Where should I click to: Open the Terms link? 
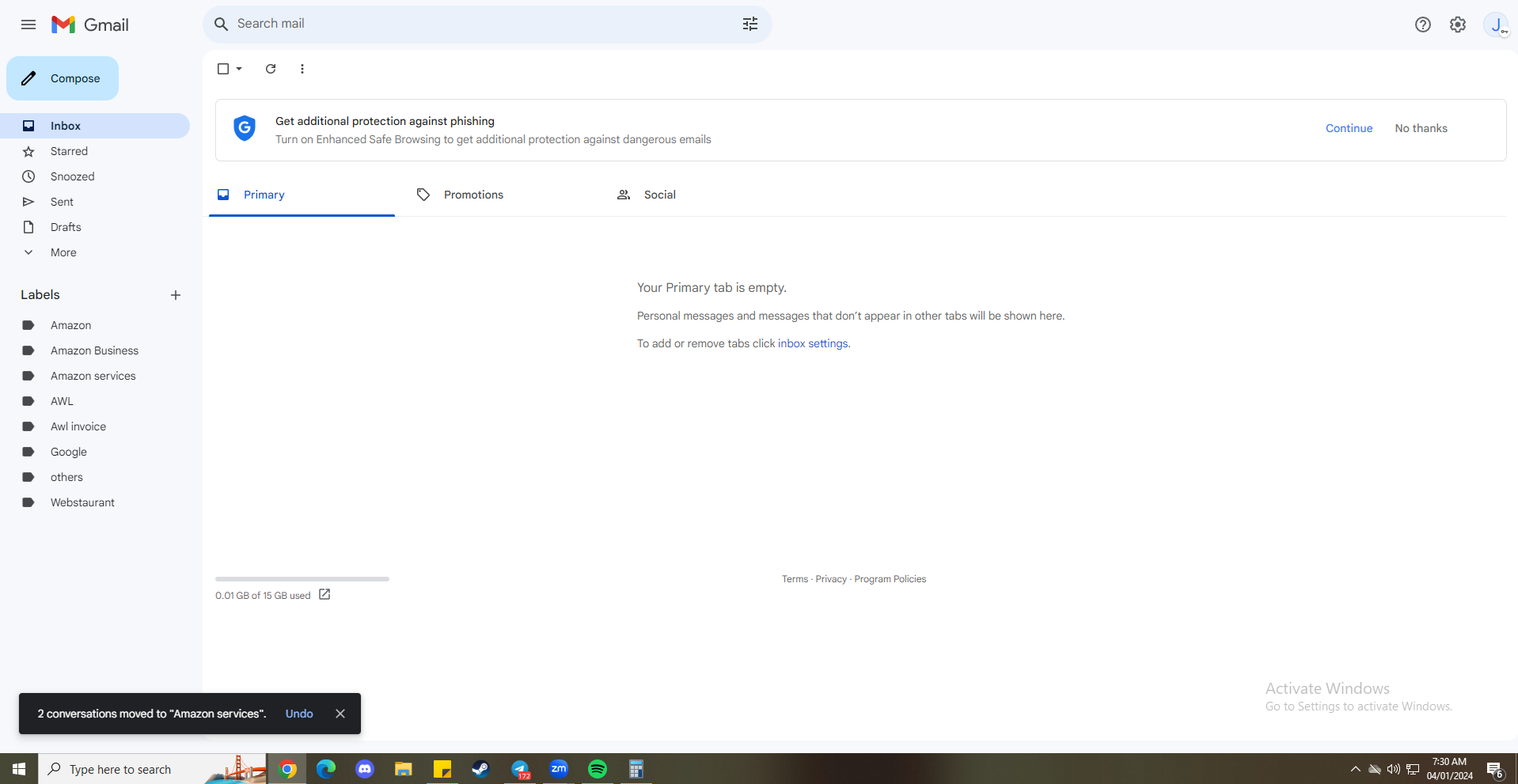pyautogui.click(x=795, y=579)
